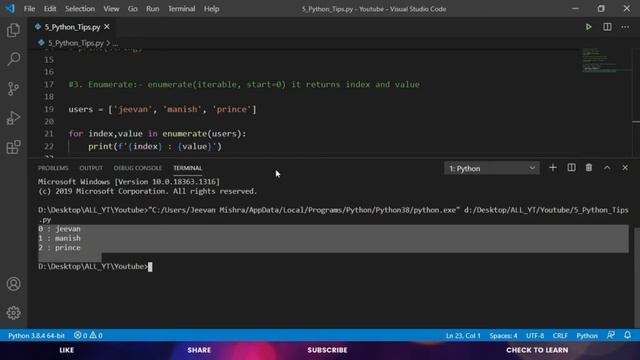Open the Edit menu

50,9
